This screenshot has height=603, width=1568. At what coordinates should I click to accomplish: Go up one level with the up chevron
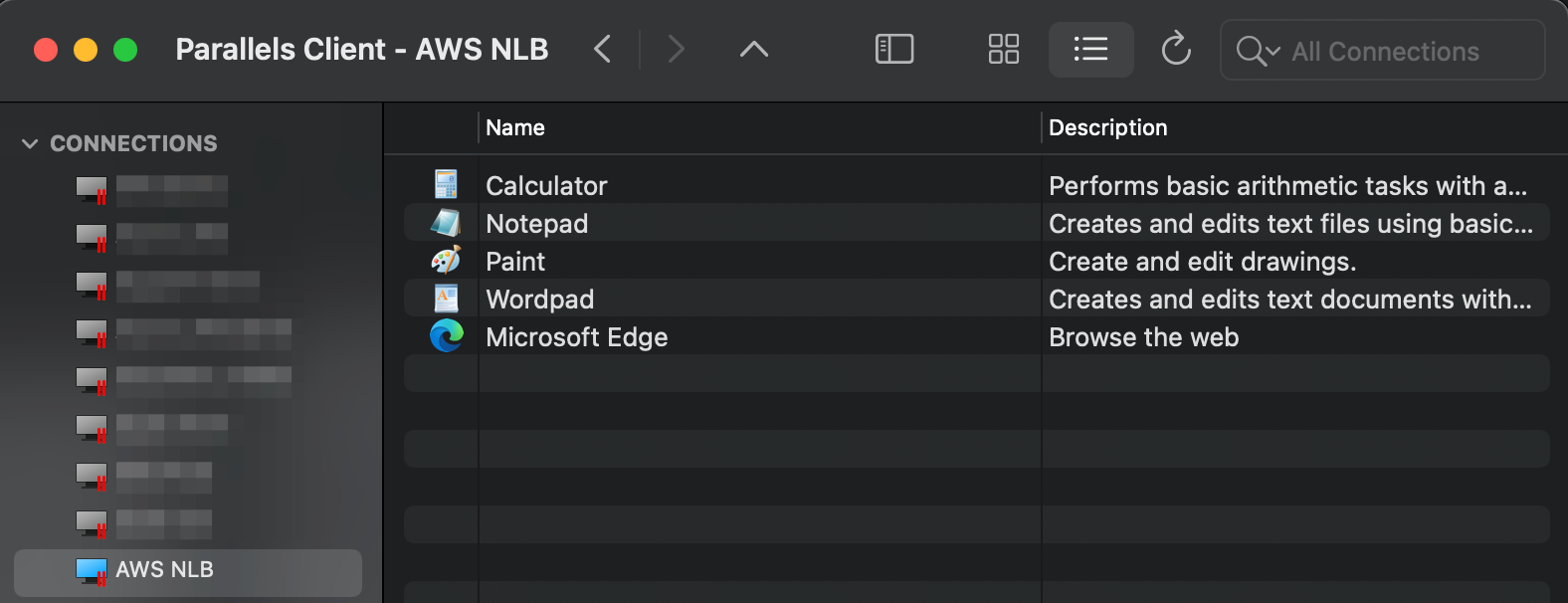tap(754, 49)
